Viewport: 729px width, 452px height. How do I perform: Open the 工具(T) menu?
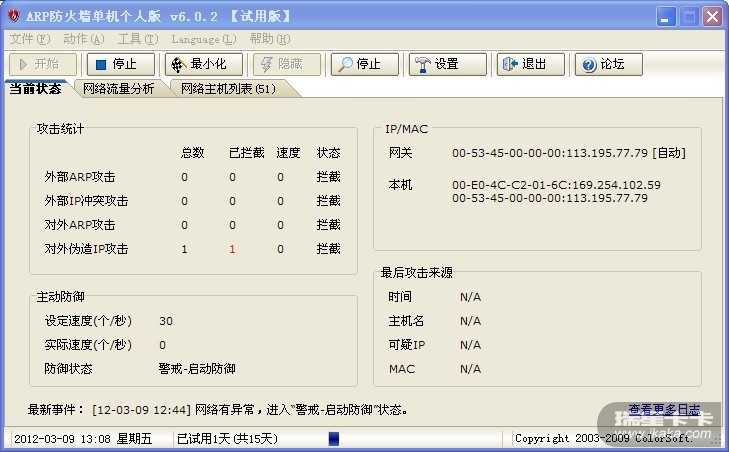click(138, 39)
